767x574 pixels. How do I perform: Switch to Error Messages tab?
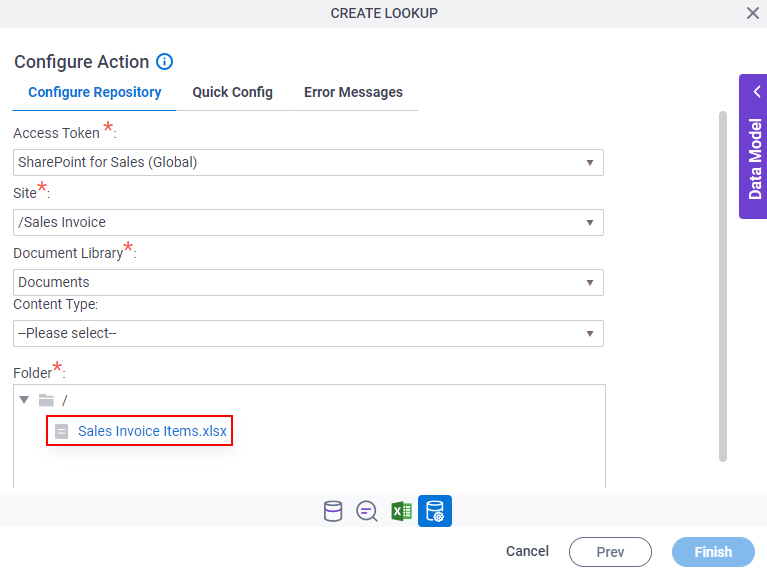(353, 92)
